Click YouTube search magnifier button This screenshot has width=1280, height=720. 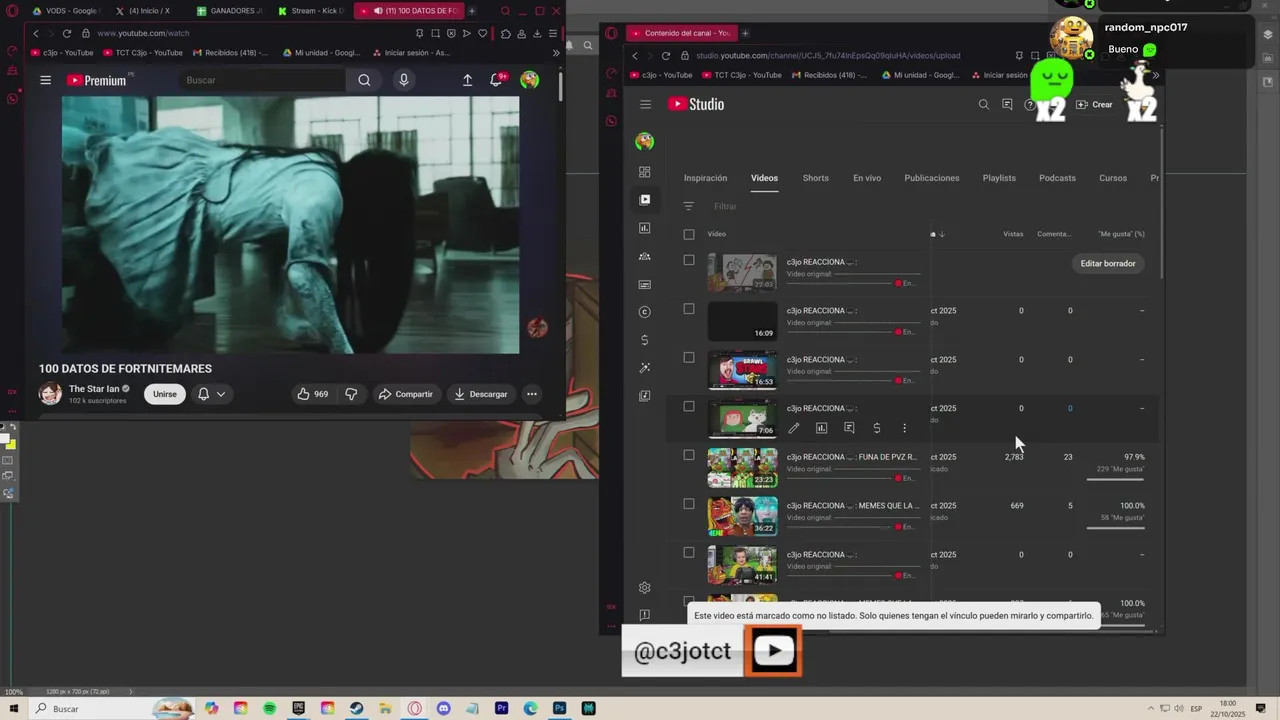364,80
